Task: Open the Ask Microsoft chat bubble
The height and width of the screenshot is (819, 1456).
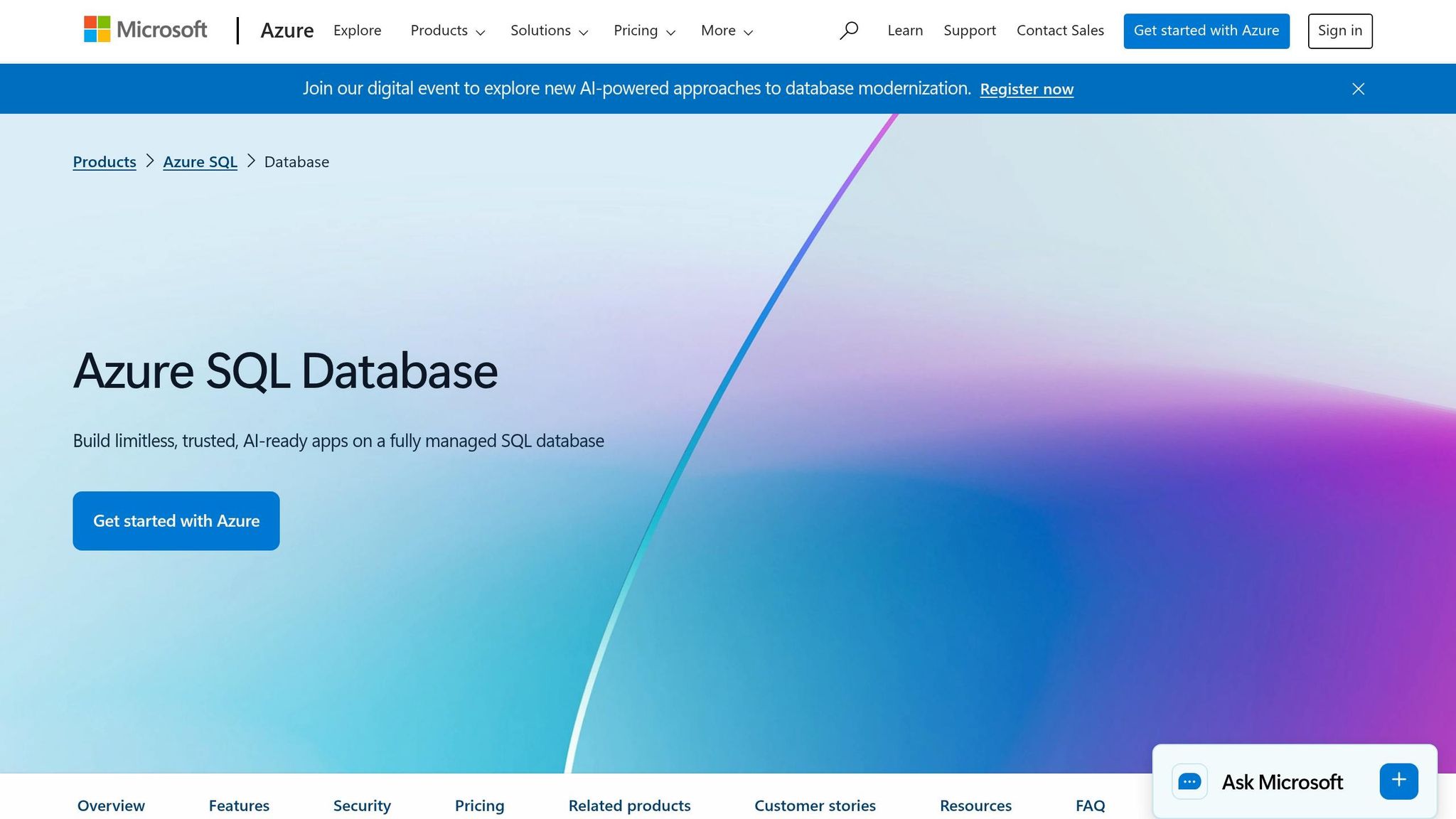Action: click(x=1190, y=781)
